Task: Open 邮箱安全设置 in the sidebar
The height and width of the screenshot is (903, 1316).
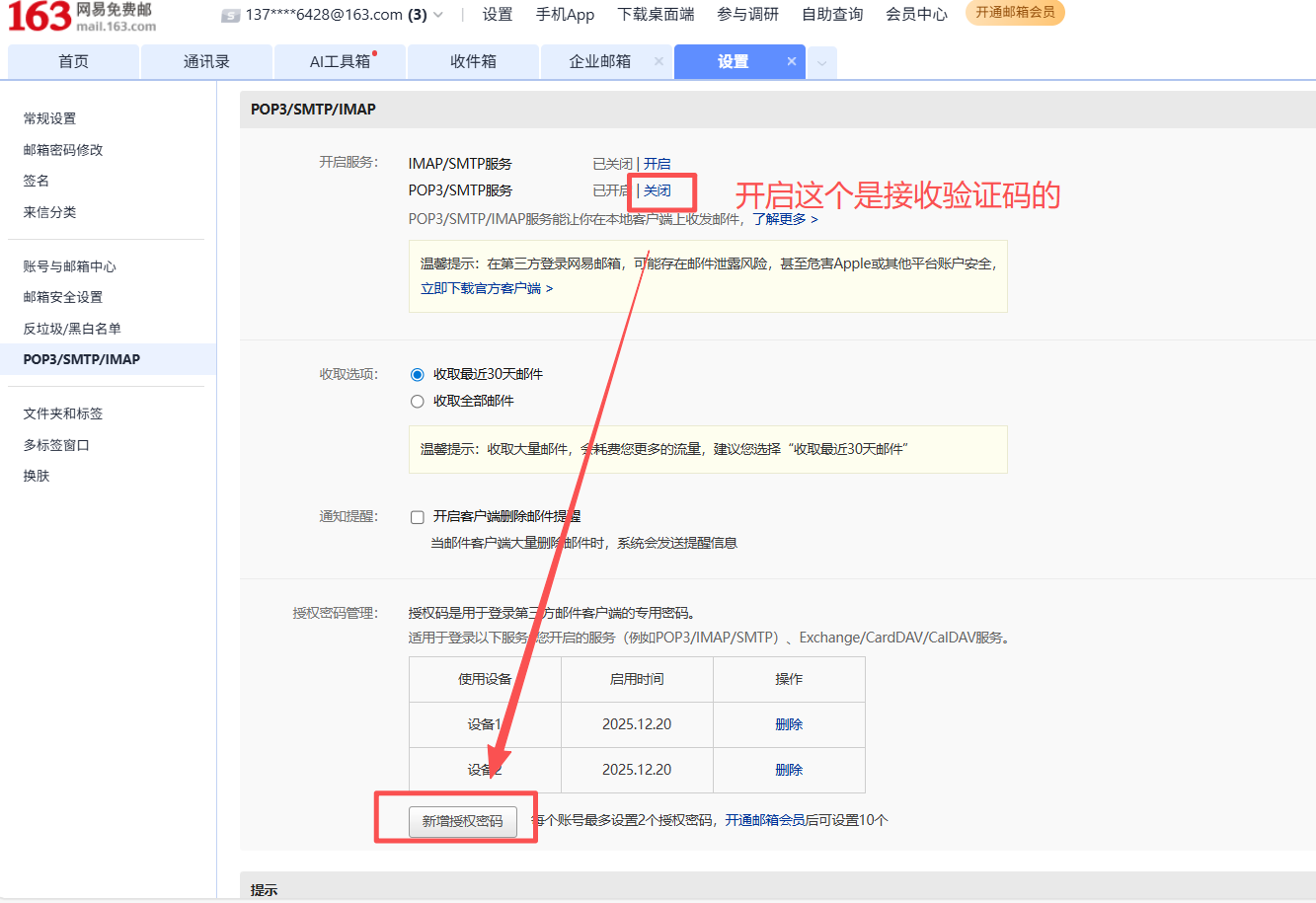Action: [x=63, y=297]
